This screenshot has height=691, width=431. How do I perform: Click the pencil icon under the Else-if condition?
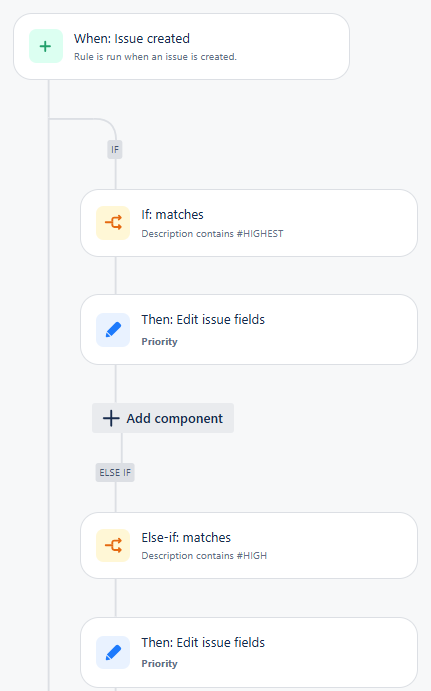pyautogui.click(x=113, y=652)
